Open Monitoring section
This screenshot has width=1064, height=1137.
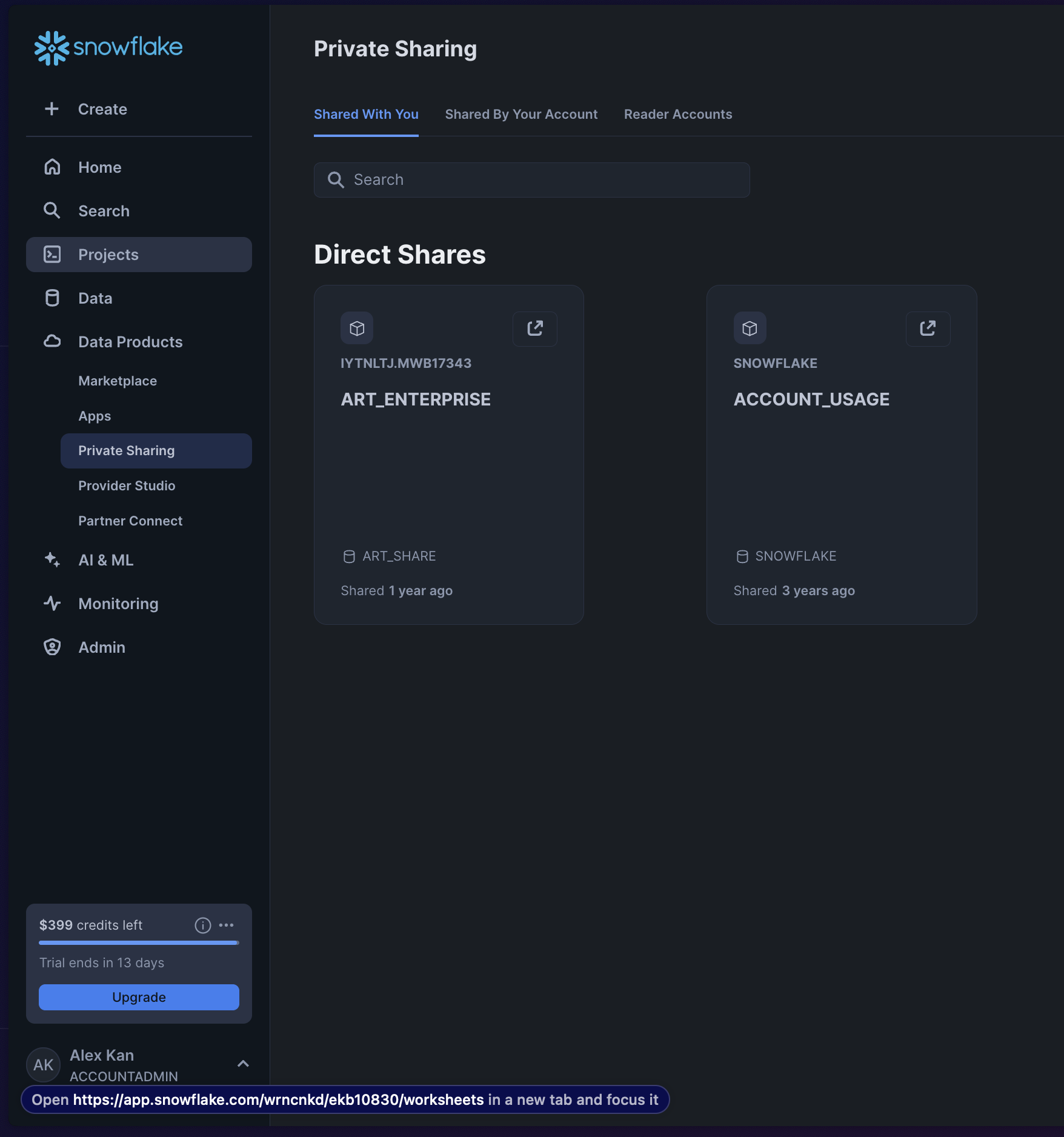pyautogui.click(x=139, y=604)
